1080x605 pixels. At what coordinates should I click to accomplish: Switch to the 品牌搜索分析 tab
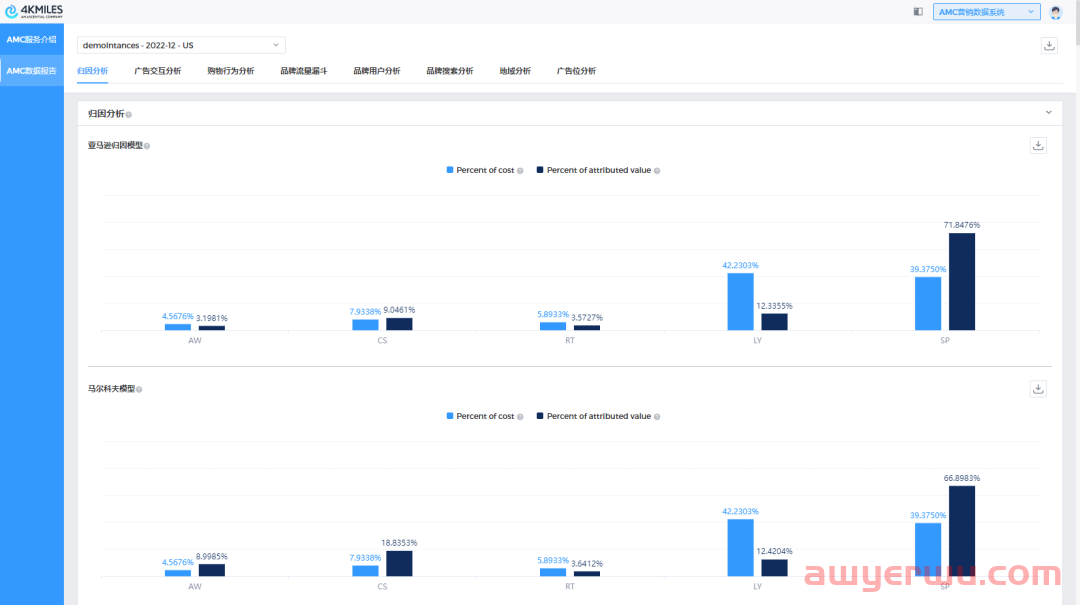pyautogui.click(x=450, y=71)
